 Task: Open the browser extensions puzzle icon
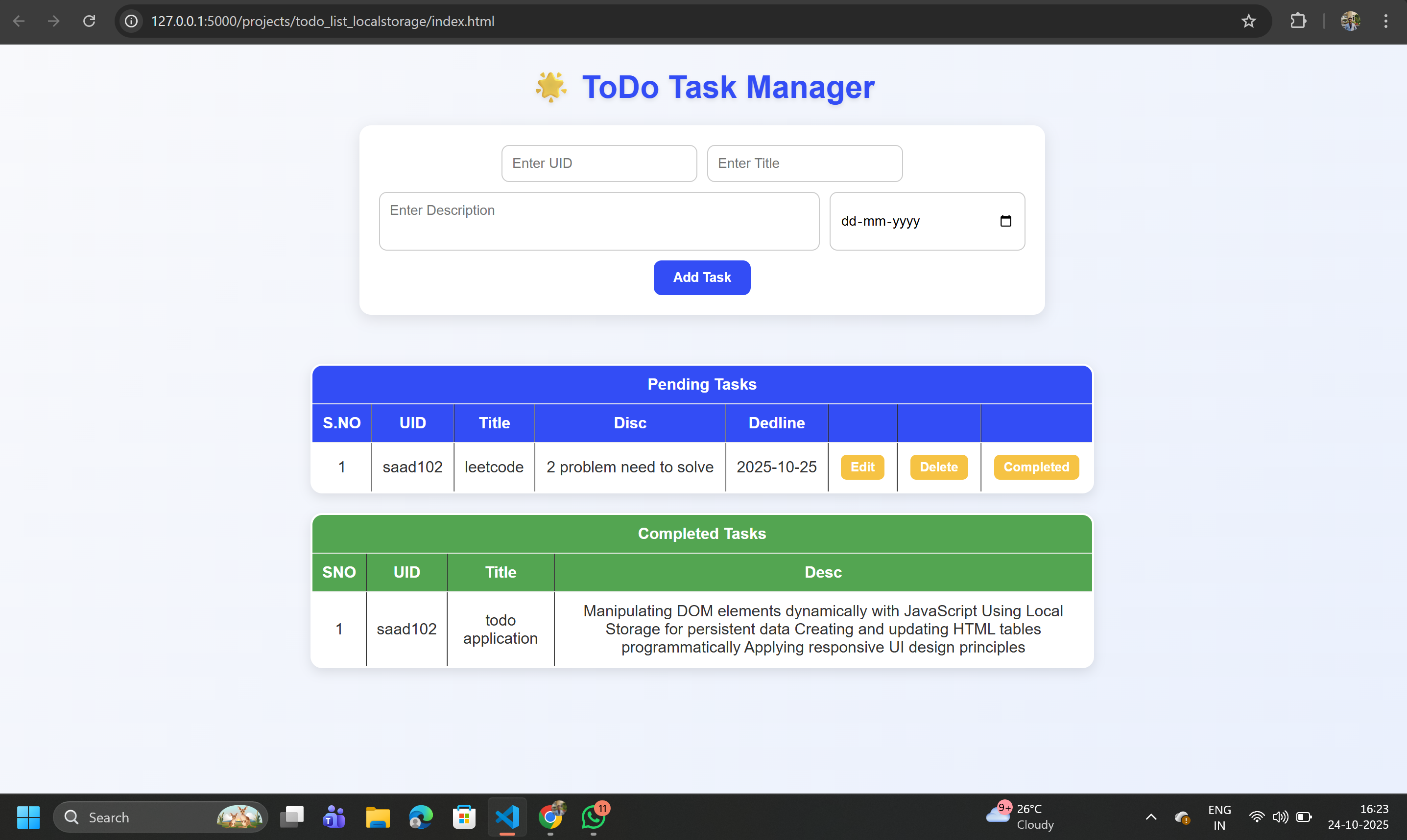(x=1298, y=22)
